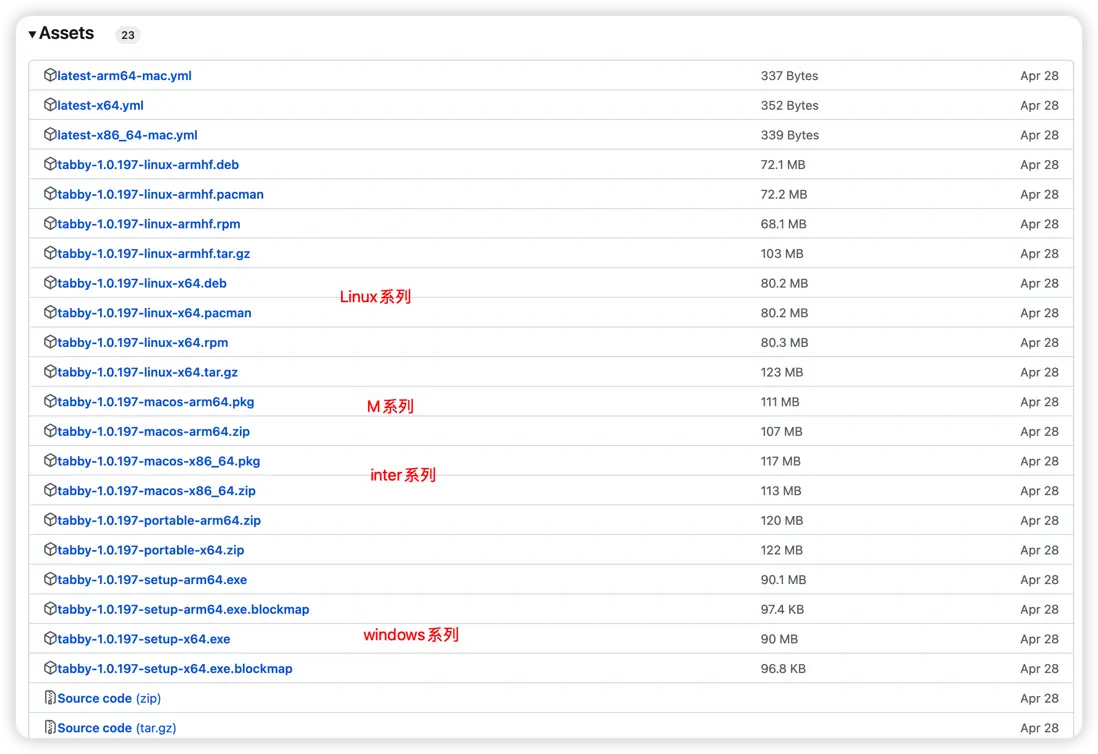Click the 72.1 MB size value
Viewport: 1098px width, 754px height.
pos(783,165)
